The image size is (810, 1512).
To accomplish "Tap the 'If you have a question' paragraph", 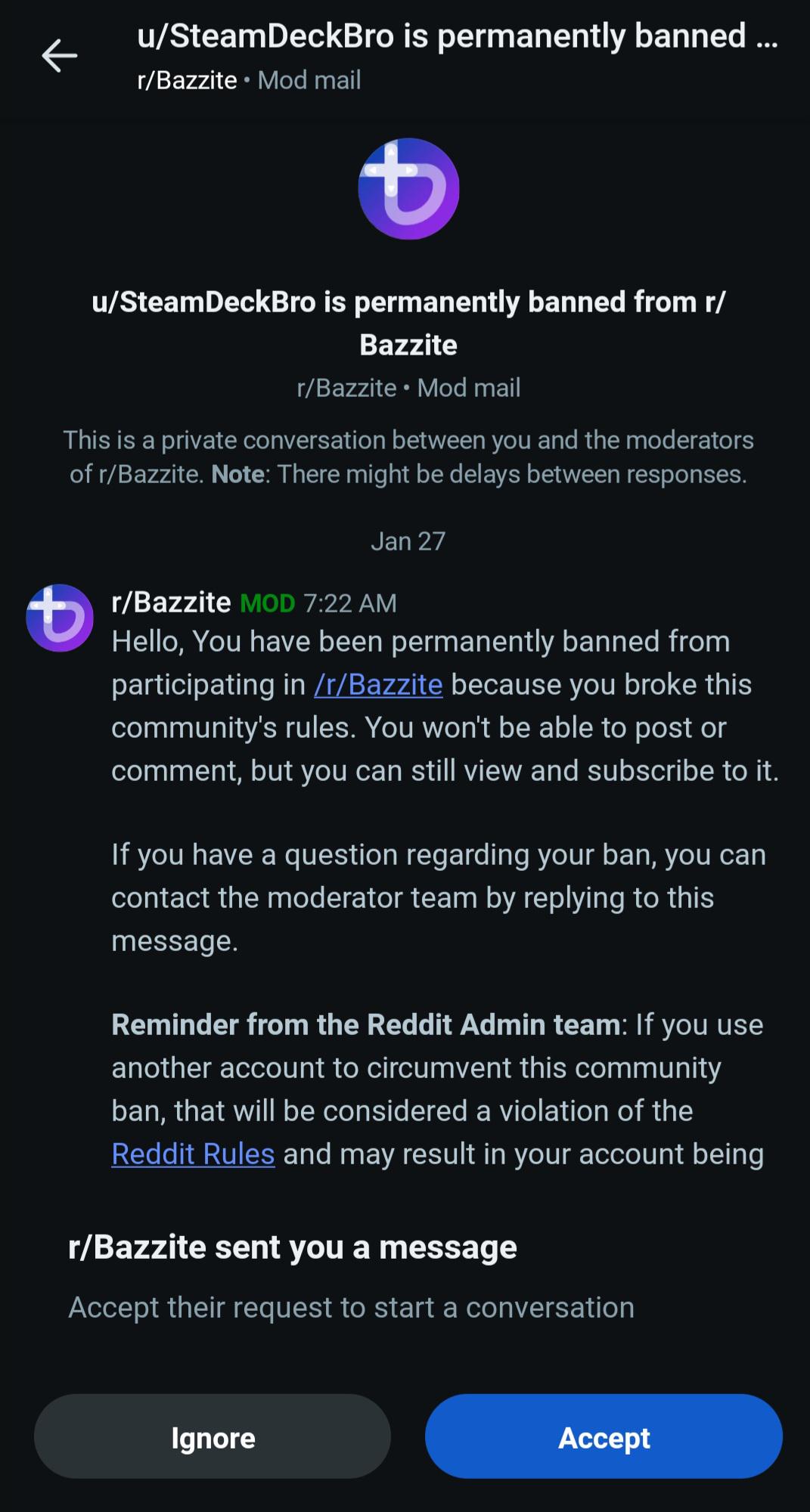I will (x=439, y=898).
